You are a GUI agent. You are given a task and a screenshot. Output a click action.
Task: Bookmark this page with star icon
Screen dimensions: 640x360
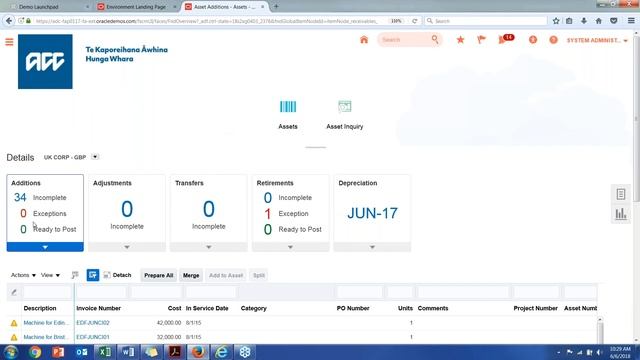[x=556, y=21]
